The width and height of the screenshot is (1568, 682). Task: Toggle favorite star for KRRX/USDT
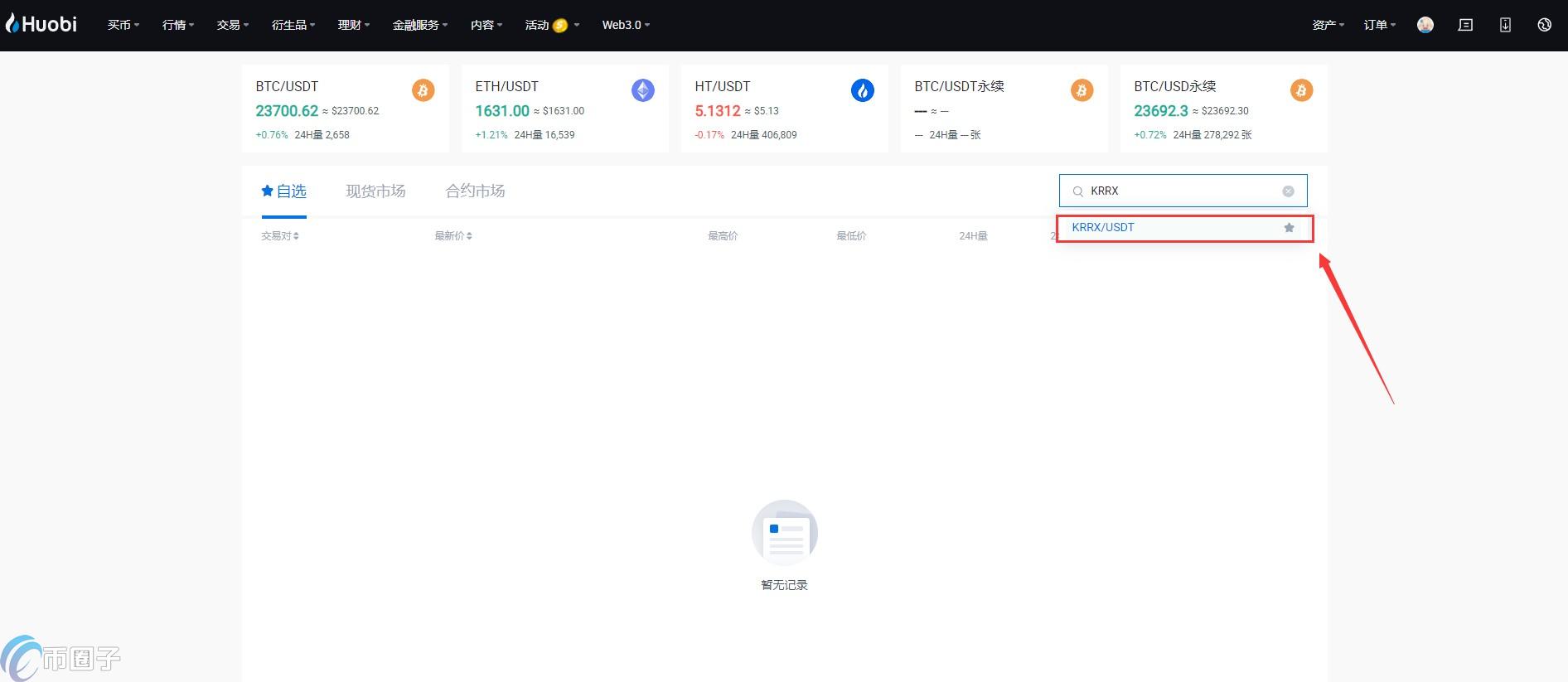pyautogui.click(x=1289, y=228)
